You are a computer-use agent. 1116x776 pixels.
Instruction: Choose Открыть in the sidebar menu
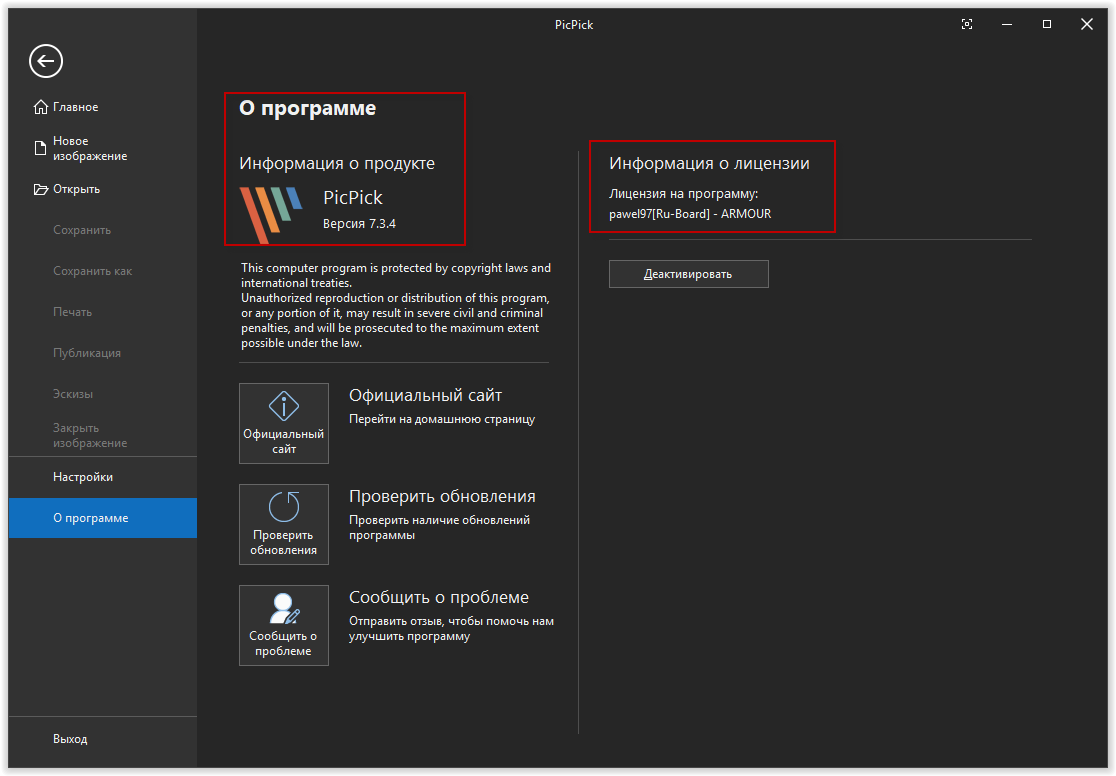102,189
